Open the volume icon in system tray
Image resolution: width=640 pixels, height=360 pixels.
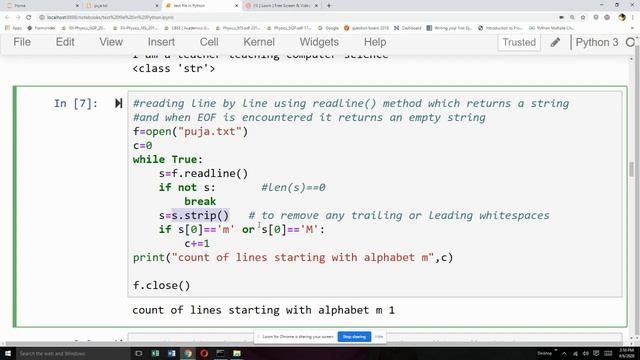[586, 353]
